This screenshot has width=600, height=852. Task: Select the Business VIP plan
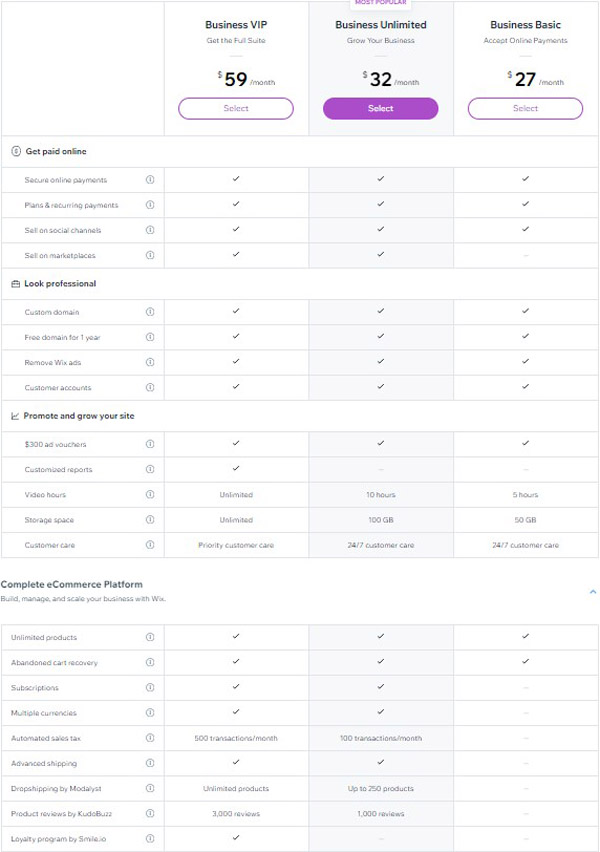pos(236,108)
